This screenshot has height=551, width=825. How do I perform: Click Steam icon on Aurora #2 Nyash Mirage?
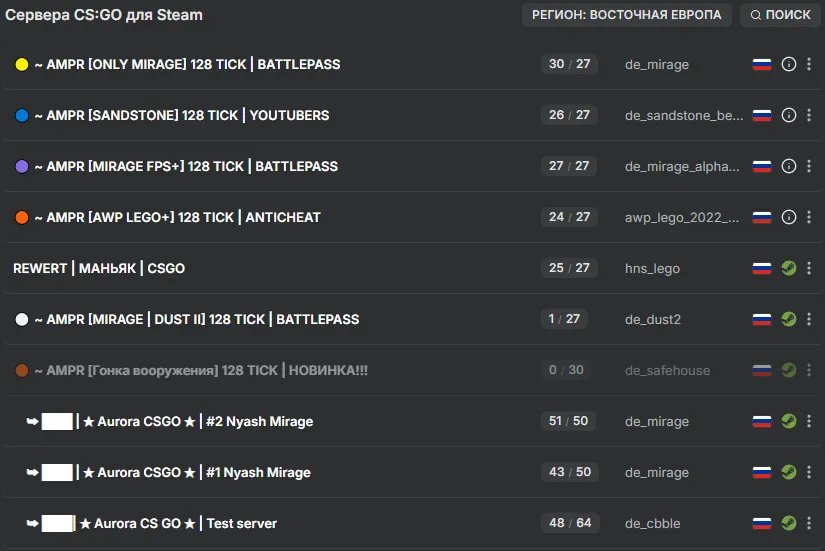(x=788, y=421)
